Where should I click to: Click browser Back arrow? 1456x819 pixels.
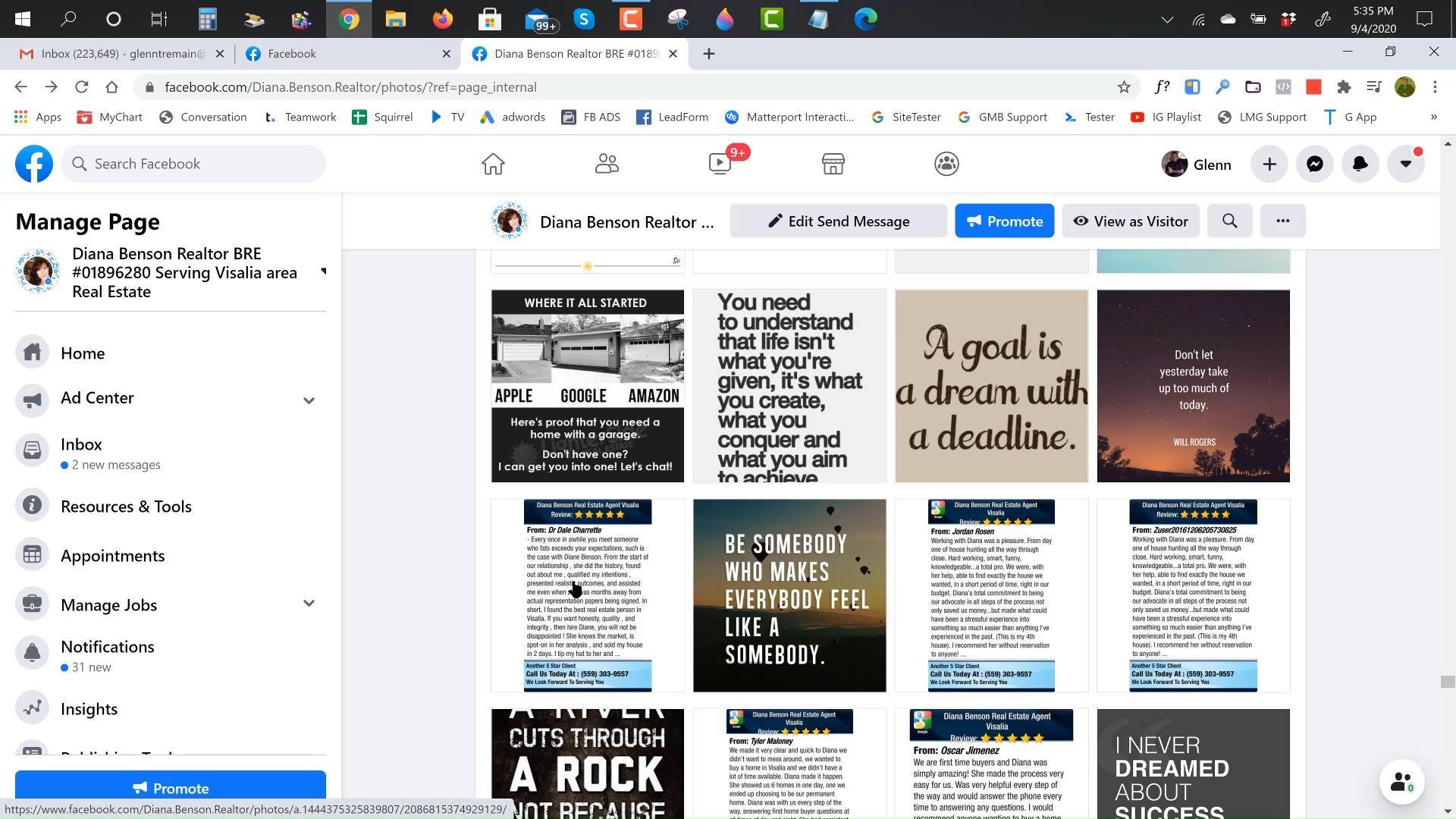pyautogui.click(x=20, y=87)
